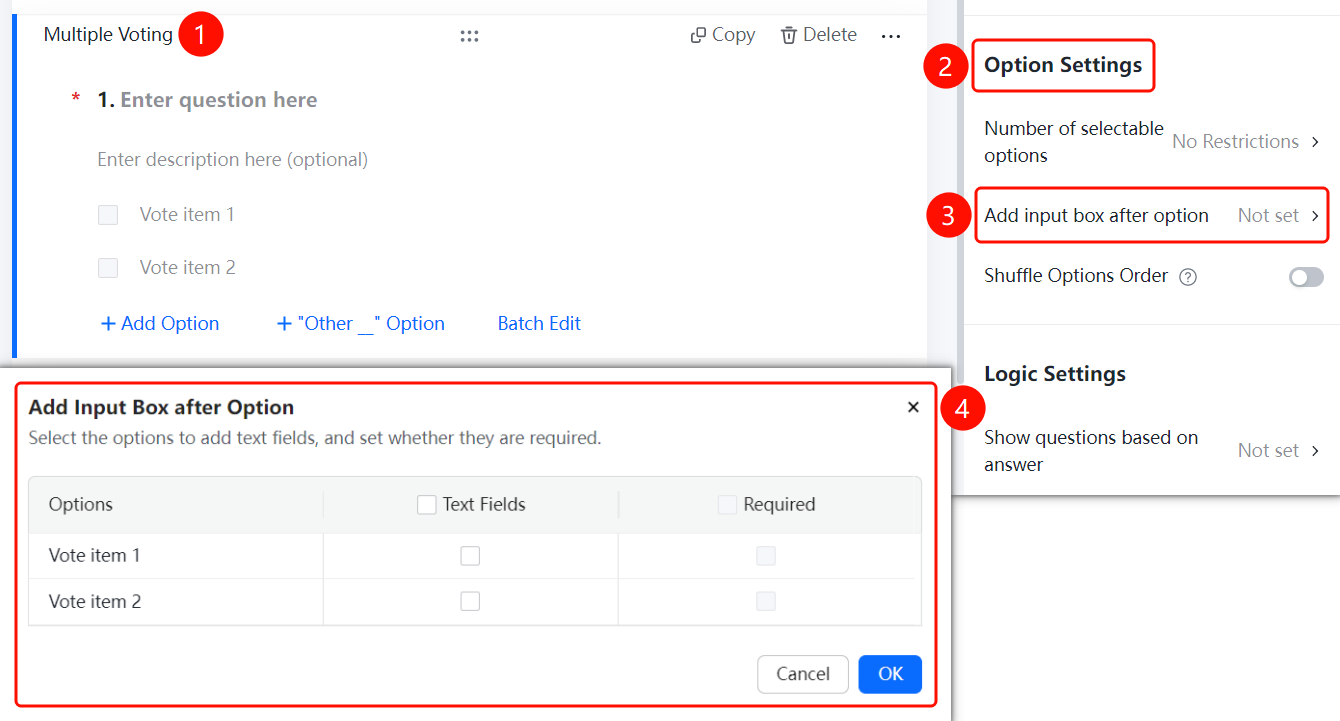Screen dimensions: 1340x721
Task: Open Add input box after option setting
Action: tap(1152, 215)
